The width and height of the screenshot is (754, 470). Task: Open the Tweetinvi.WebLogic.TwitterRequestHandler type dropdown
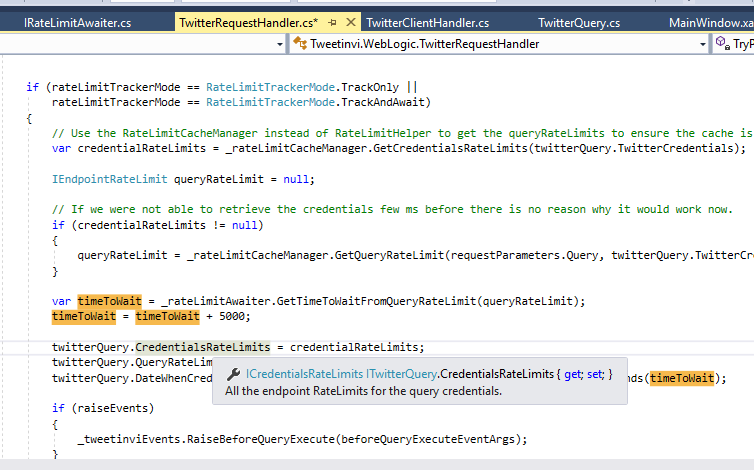pyautogui.click(x=701, y=44)
